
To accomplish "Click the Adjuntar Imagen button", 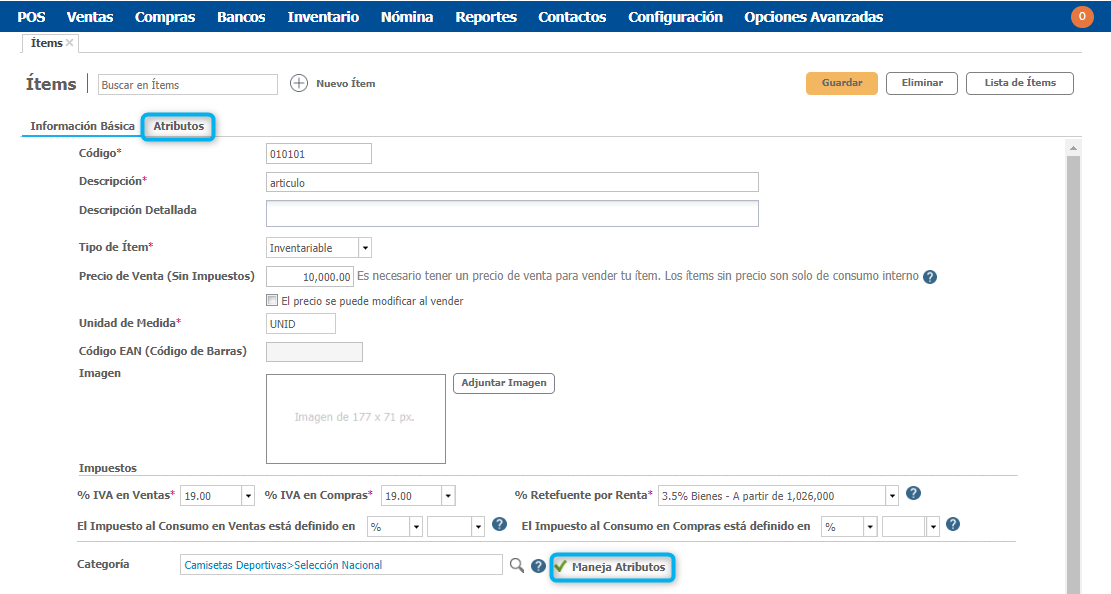I will coord(504,383).
